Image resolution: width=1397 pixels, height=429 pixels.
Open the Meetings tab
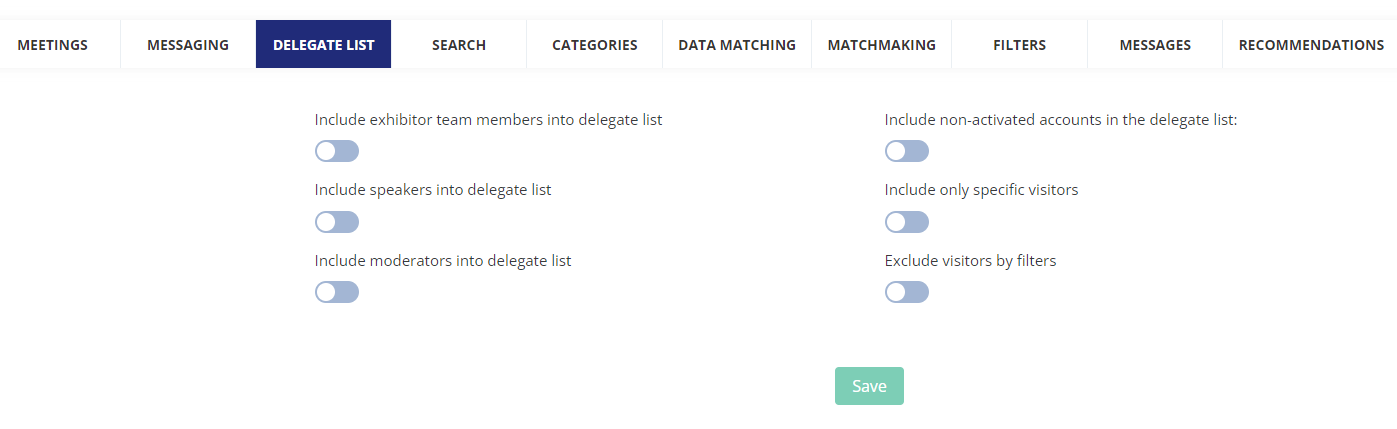point(53,45)
